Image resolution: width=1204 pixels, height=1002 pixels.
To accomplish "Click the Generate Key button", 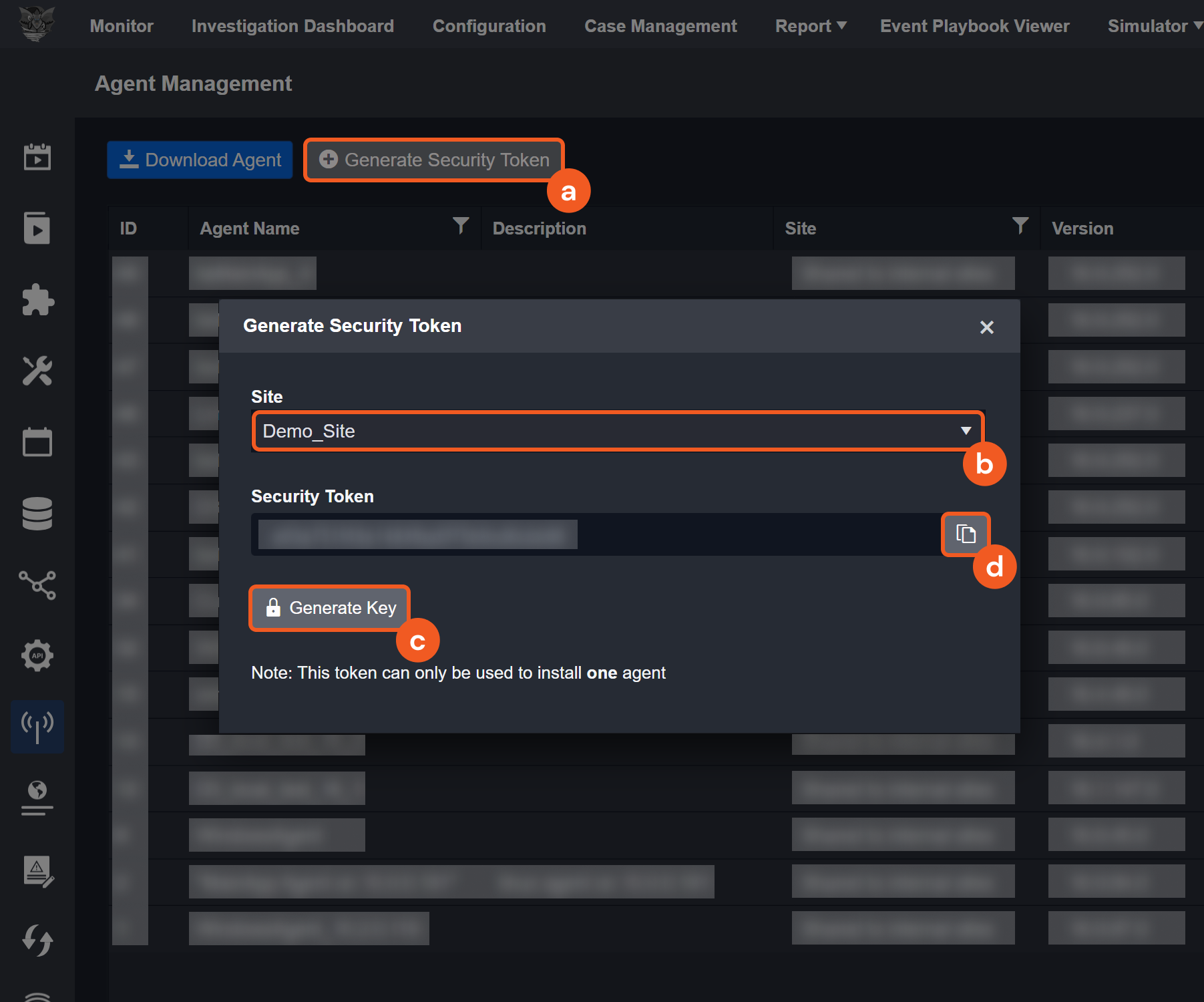I will (330, 608).
